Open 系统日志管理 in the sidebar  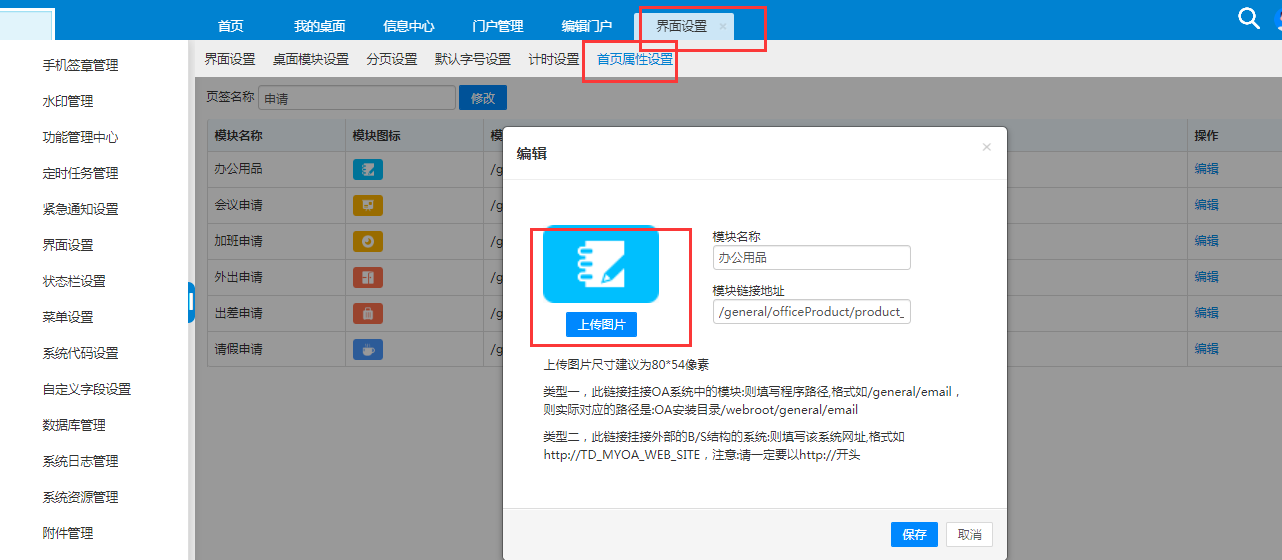80,461
